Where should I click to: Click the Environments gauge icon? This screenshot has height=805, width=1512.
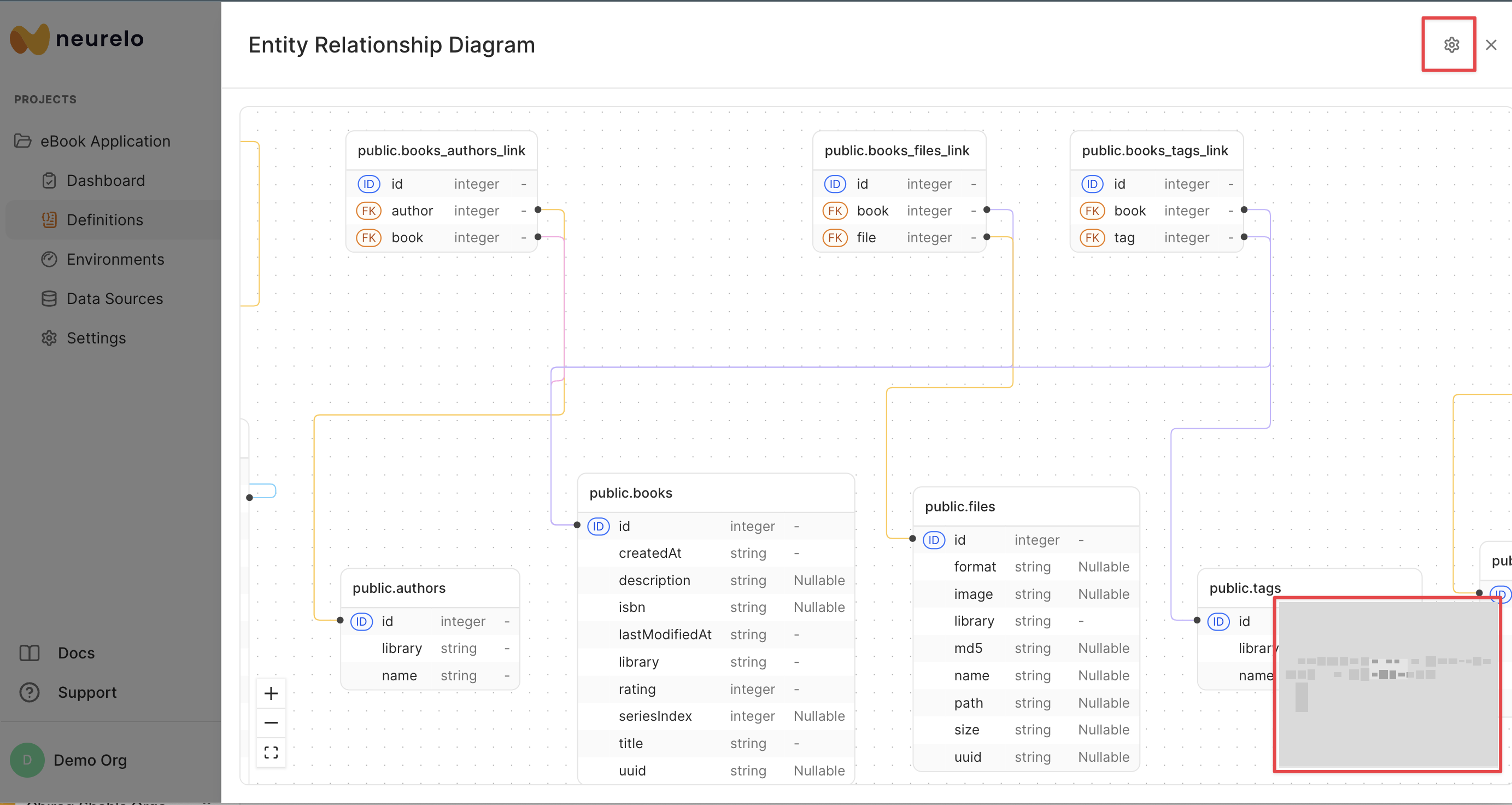[49, 259]
